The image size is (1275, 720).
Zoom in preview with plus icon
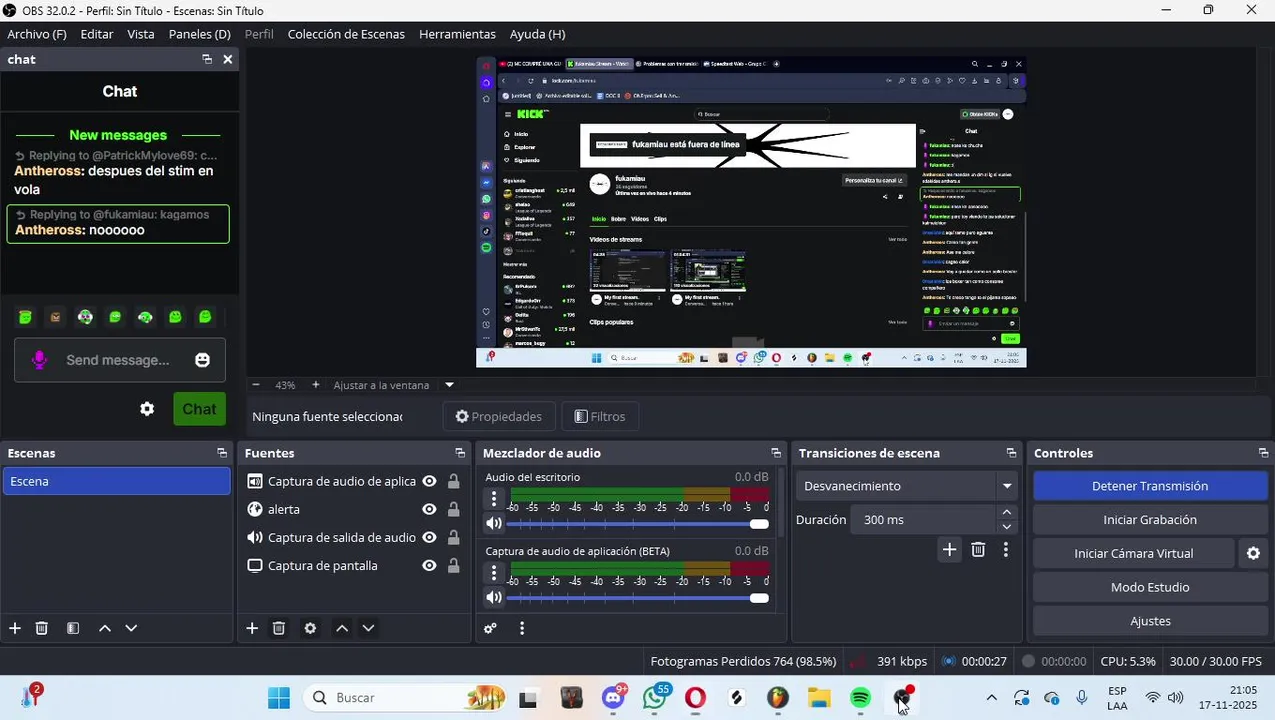[x=316, y=385]
